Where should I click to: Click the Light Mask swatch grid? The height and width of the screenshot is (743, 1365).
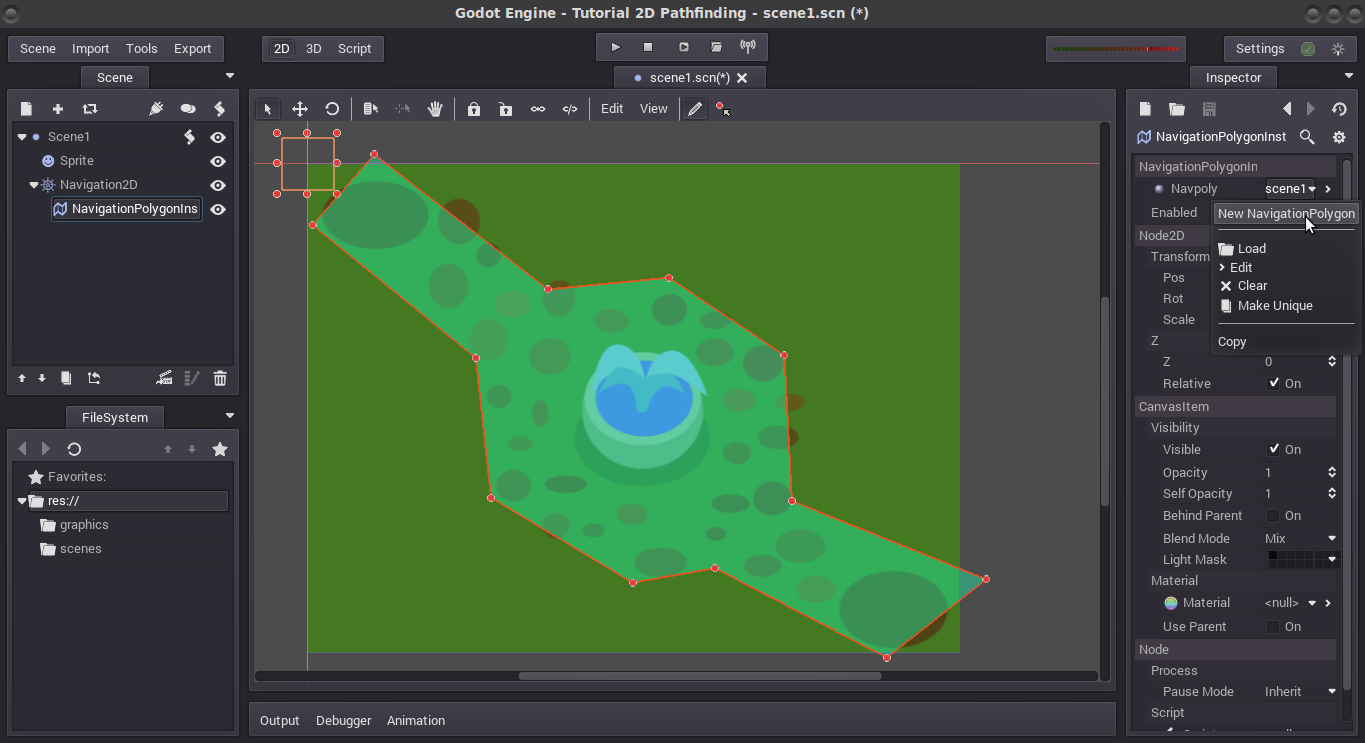pos(1297,559)
